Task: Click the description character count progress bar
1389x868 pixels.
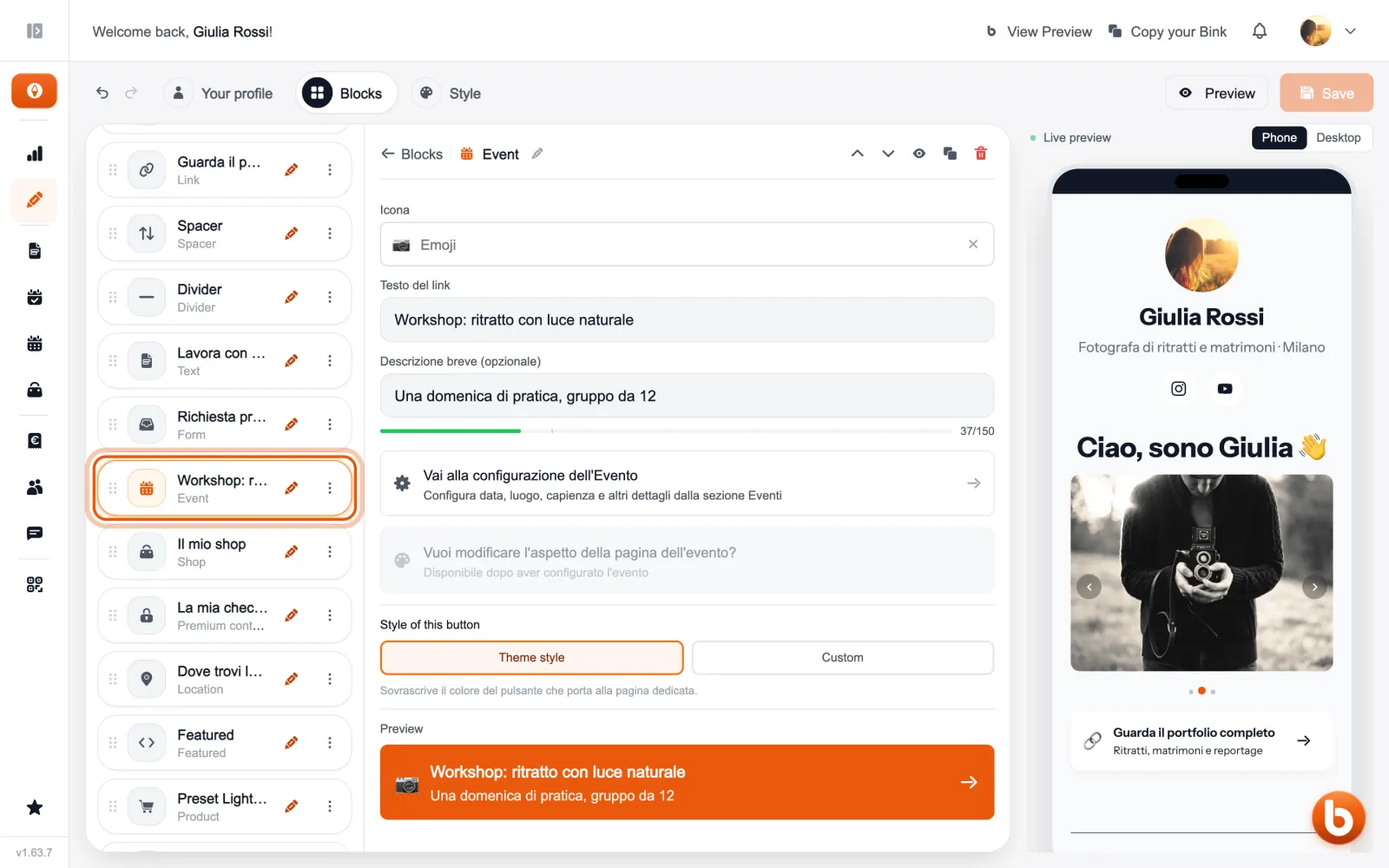Action: 666,431
